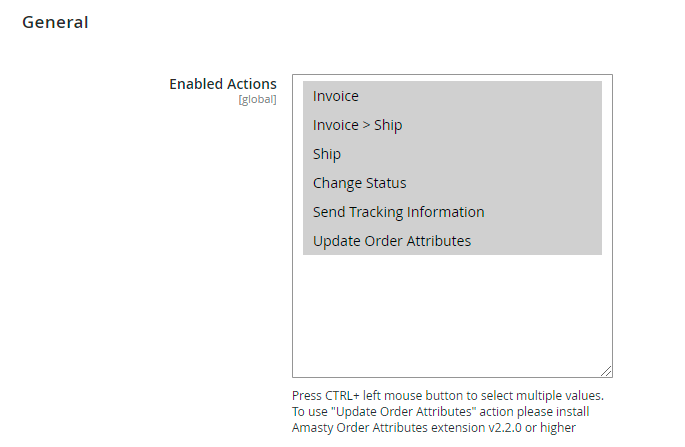The width and height of the screenshot is (685, 447).
Task: Click the Enabled Actions field label
Action: point(222,84)
